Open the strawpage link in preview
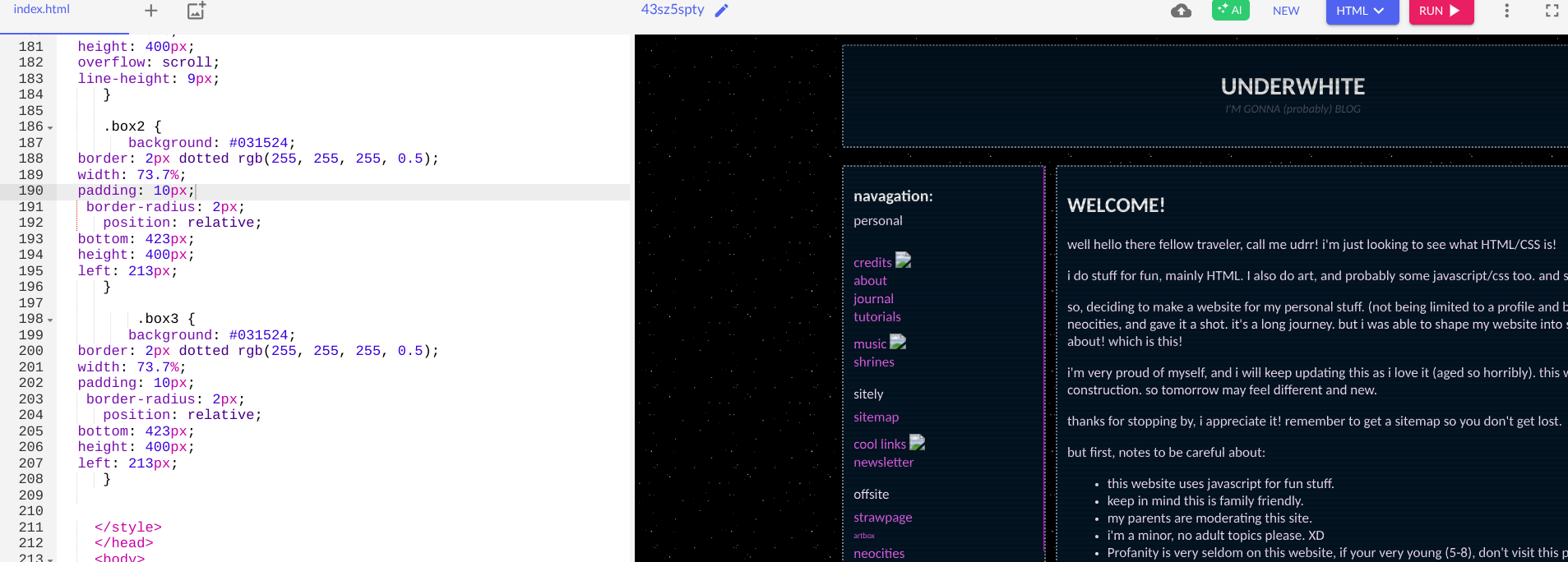The image size is (1568, 562). [882, 518]
